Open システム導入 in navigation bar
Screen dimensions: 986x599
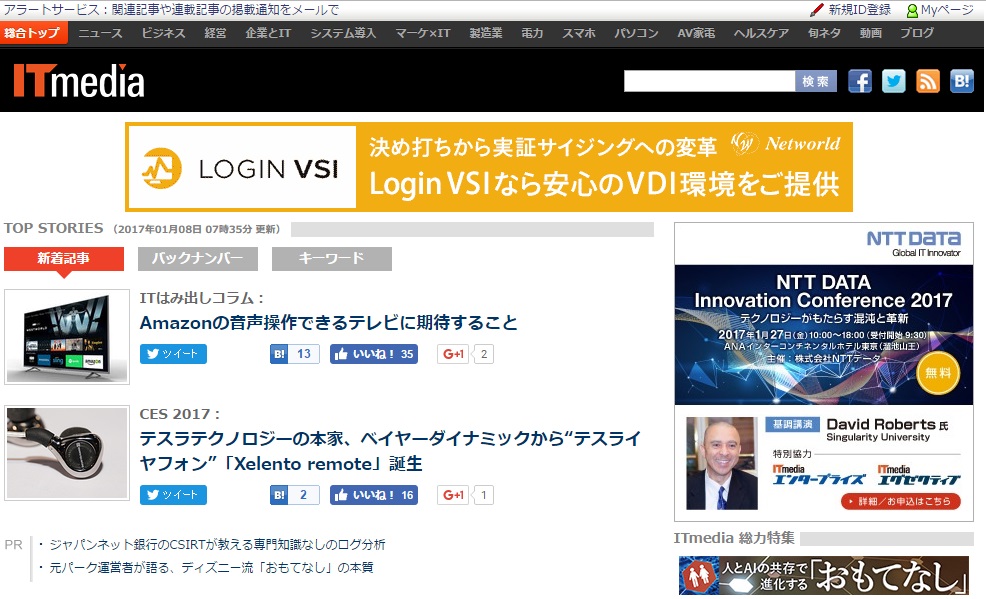(x=343, y=33)
